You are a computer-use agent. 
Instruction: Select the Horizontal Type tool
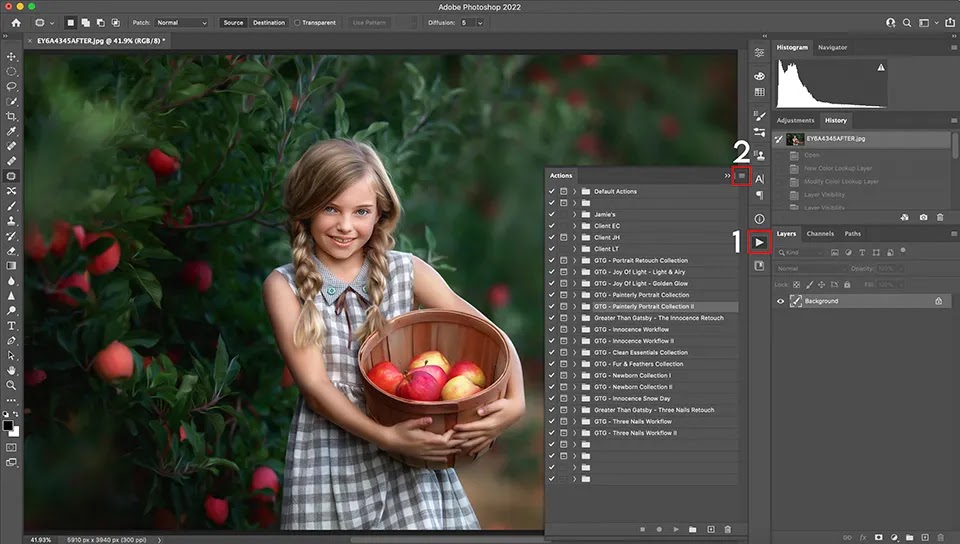coord(11,326)
